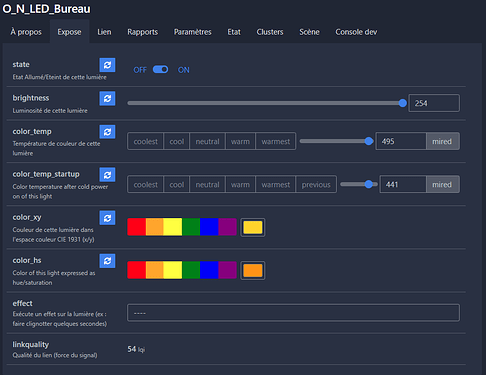Refresh the color_hs value
This screenshot has width=486, height=375.
pos(107,261)
